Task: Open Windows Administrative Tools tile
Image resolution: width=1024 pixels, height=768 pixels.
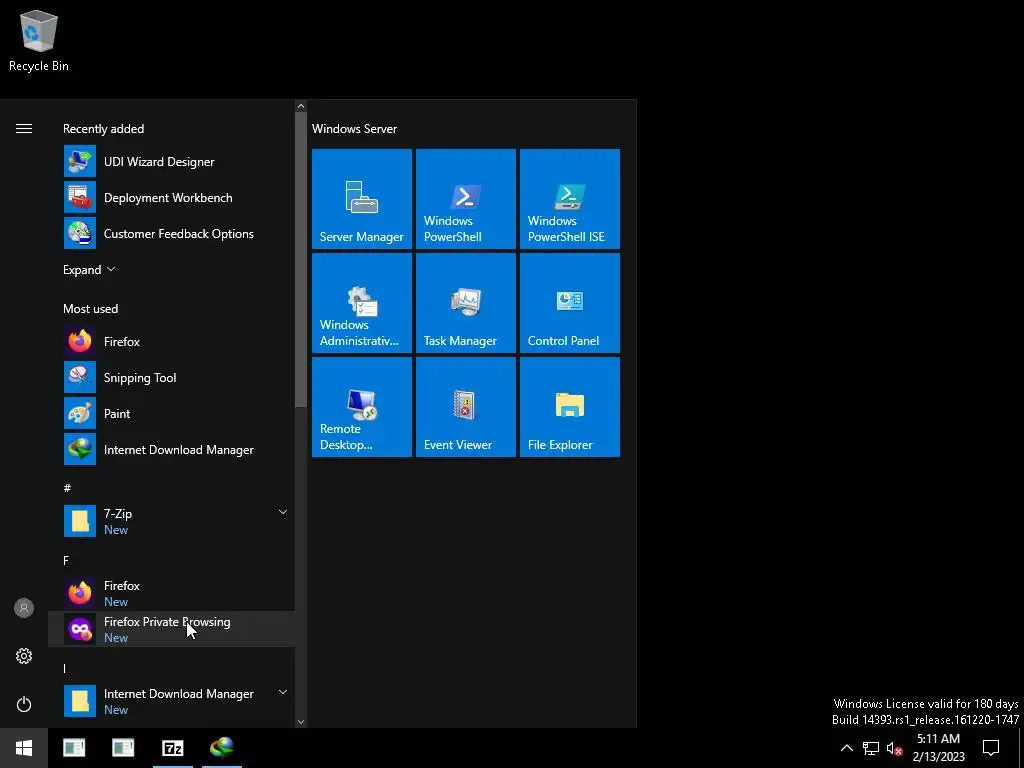Action: (362, 302)
